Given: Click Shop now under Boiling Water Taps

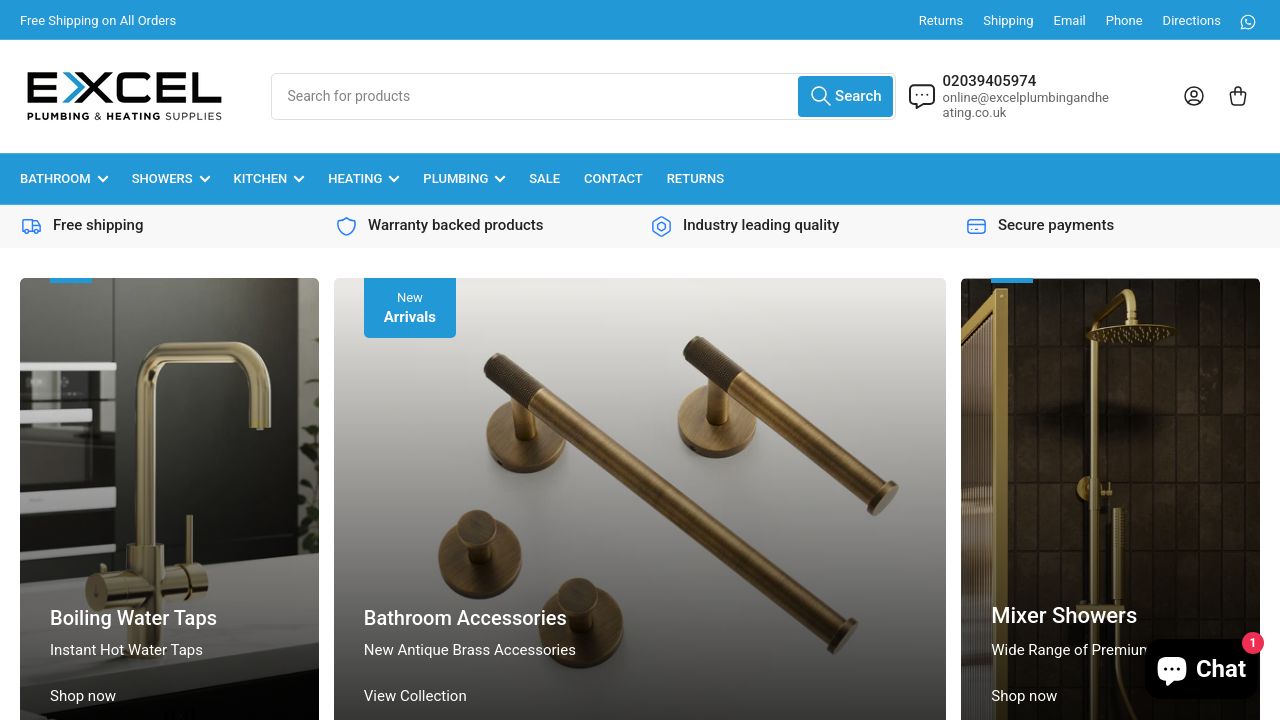Looking at the screenshot, I should tap(83, 696).
